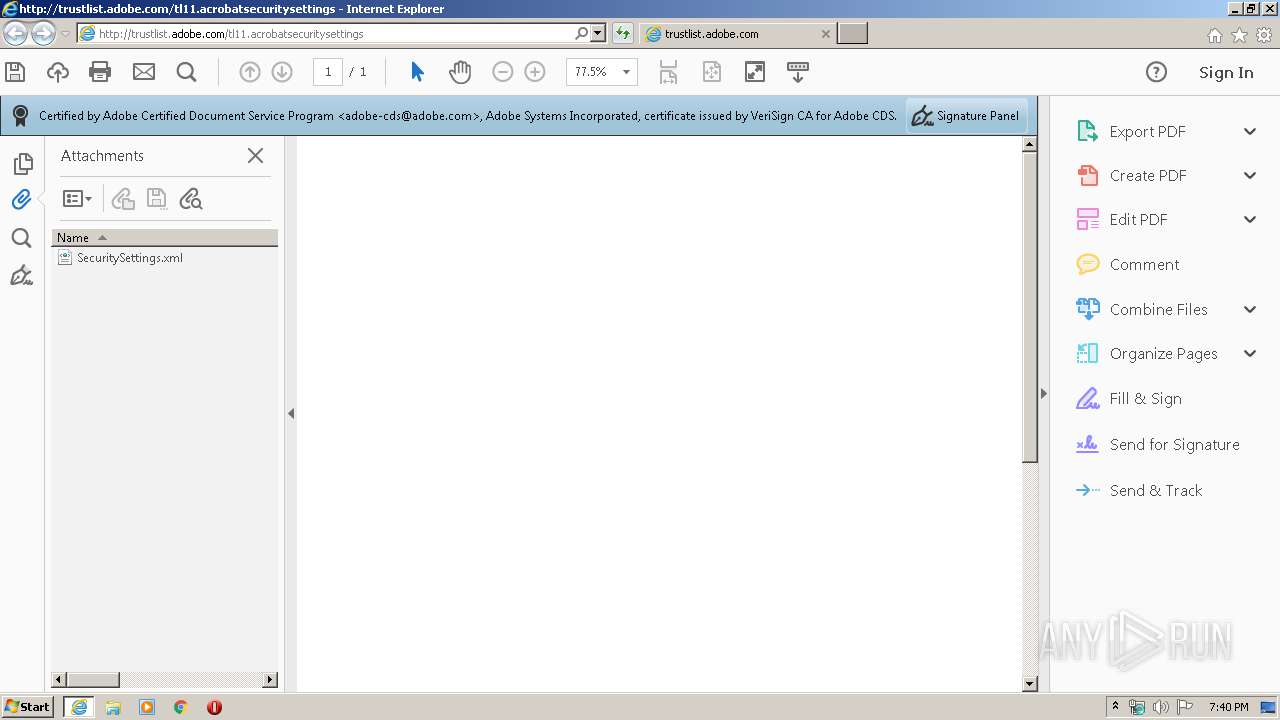Image resolution: width=1280 pixels, height=720 pixels.
Task: Click the Save file floppy icon
Action: click(15, 72)
